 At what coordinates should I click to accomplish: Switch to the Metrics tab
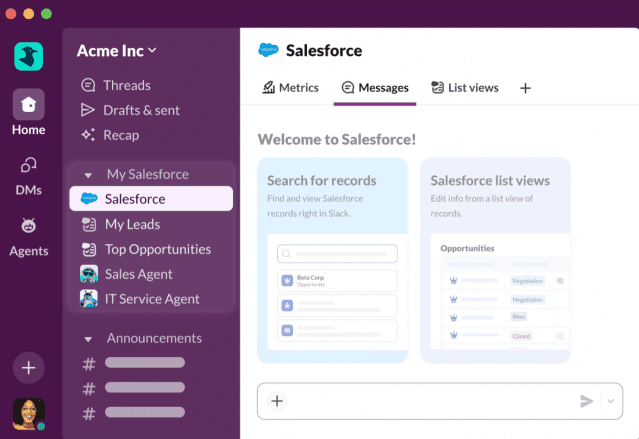(x=291, y=88)
